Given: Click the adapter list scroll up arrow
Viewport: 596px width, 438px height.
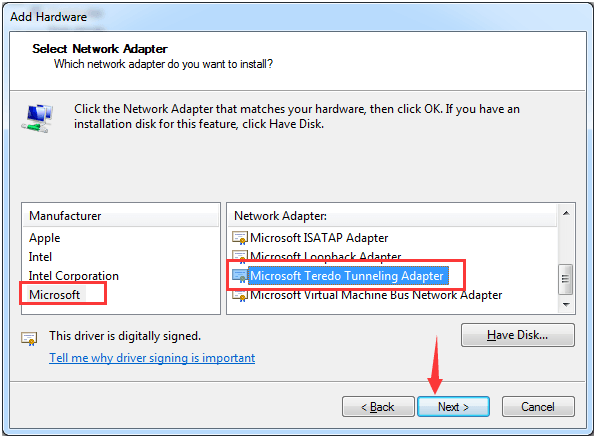Looking at the screenshot, I should [566, 213].
